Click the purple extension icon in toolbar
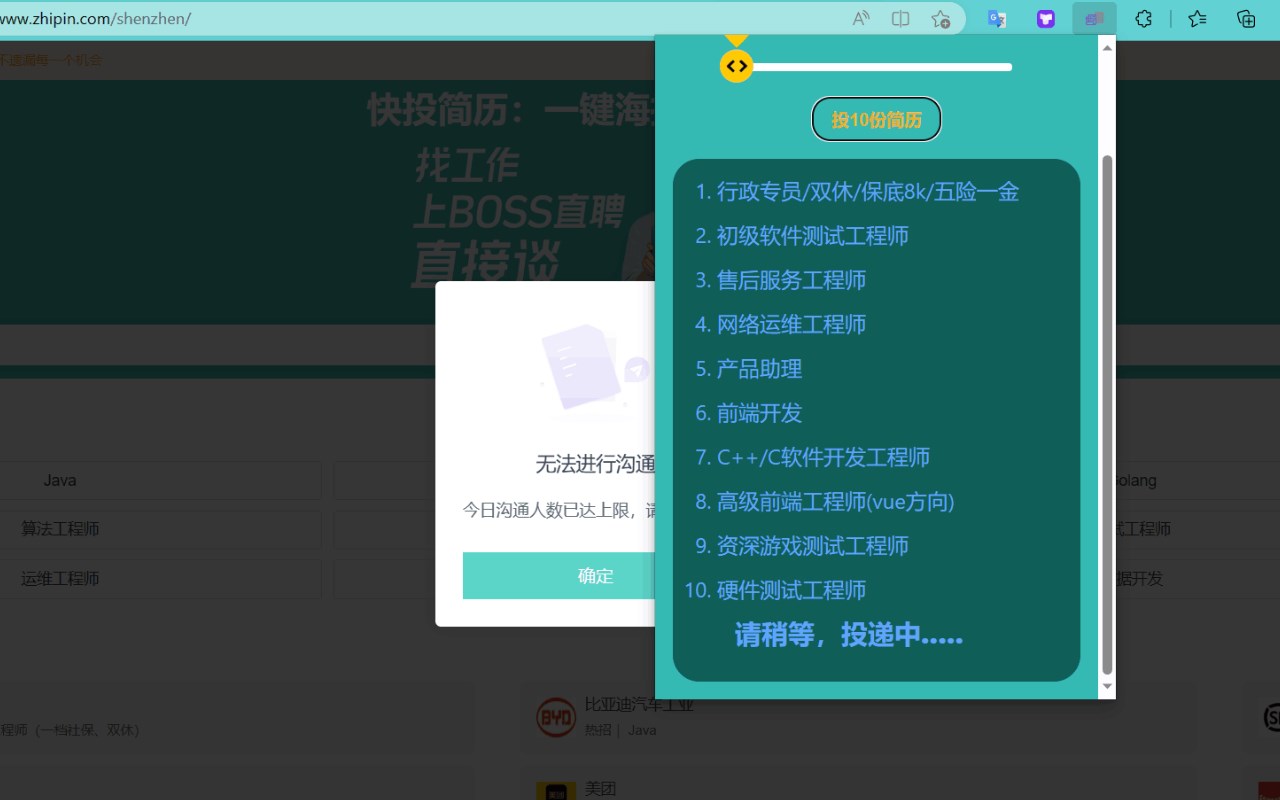 click(1046, 18)
